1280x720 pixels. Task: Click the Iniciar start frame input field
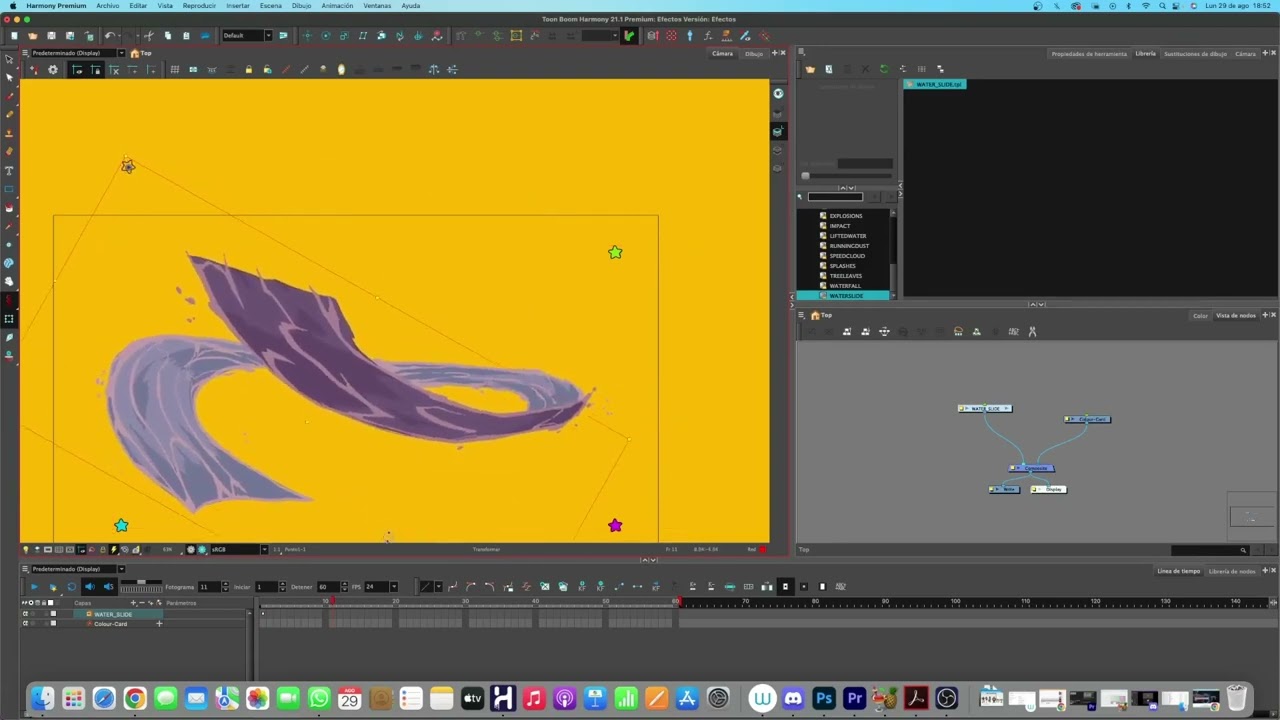tap(266, 587)
